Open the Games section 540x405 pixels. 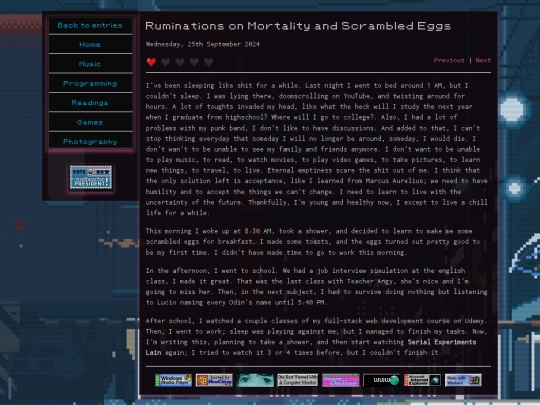click(90, 122)
